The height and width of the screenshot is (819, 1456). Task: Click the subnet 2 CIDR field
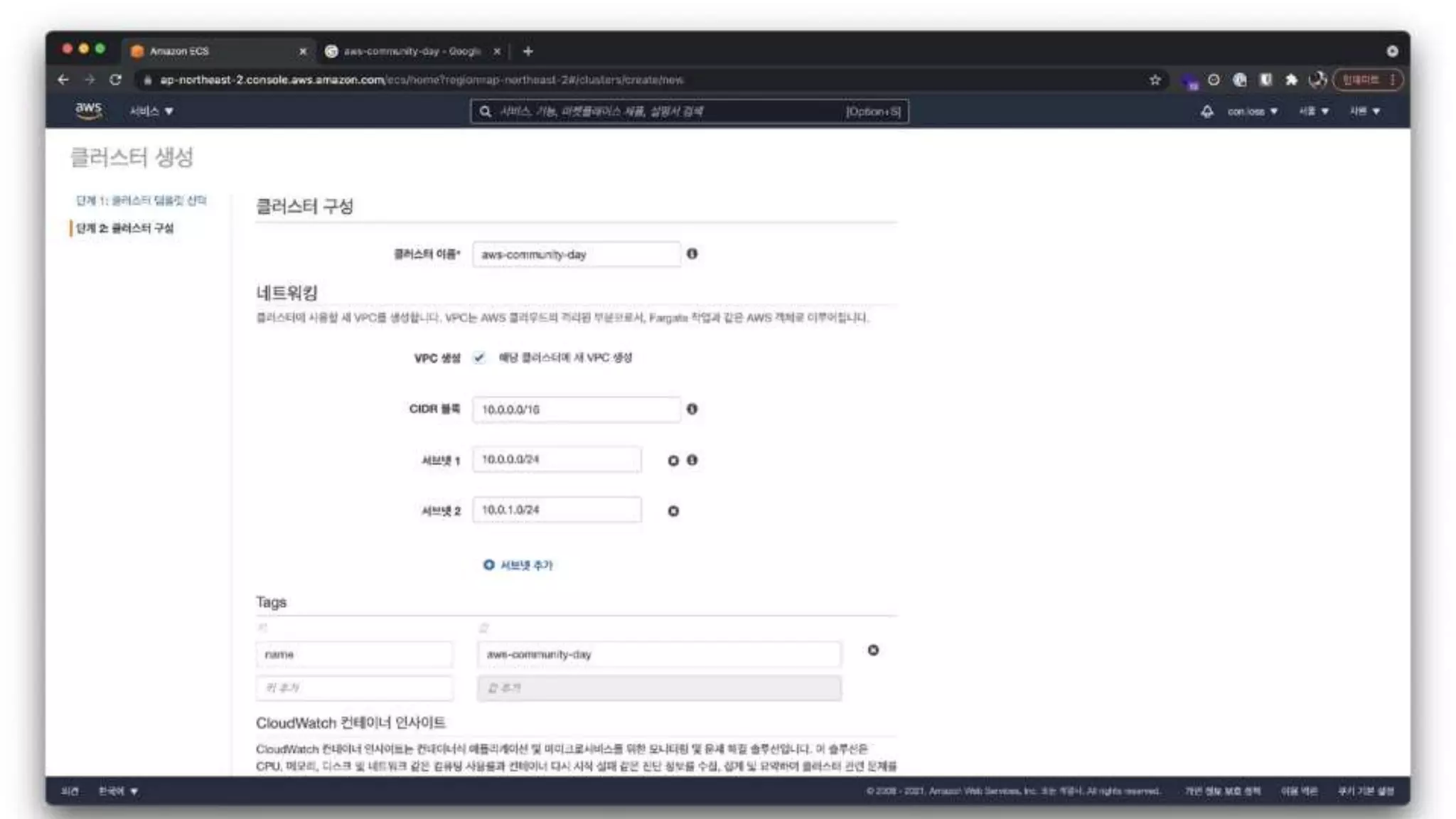click(x=557, y=510)
